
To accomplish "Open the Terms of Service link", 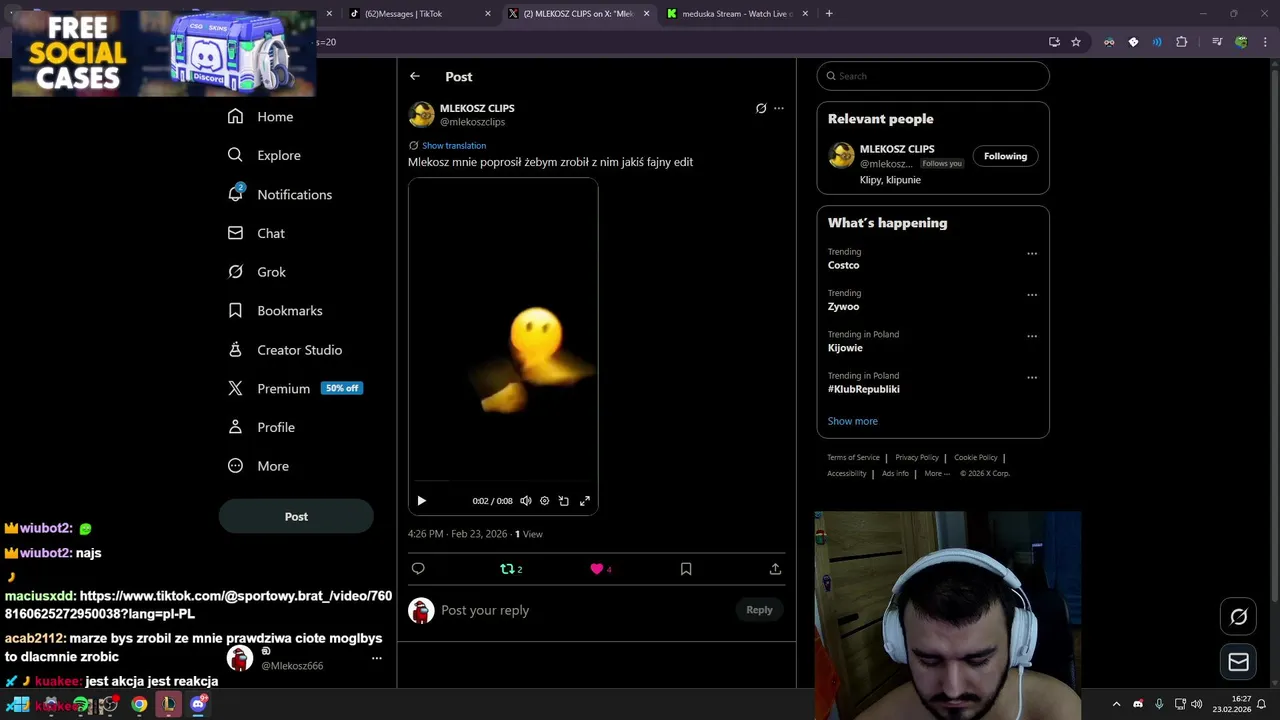I will click(x=853, y=457).
